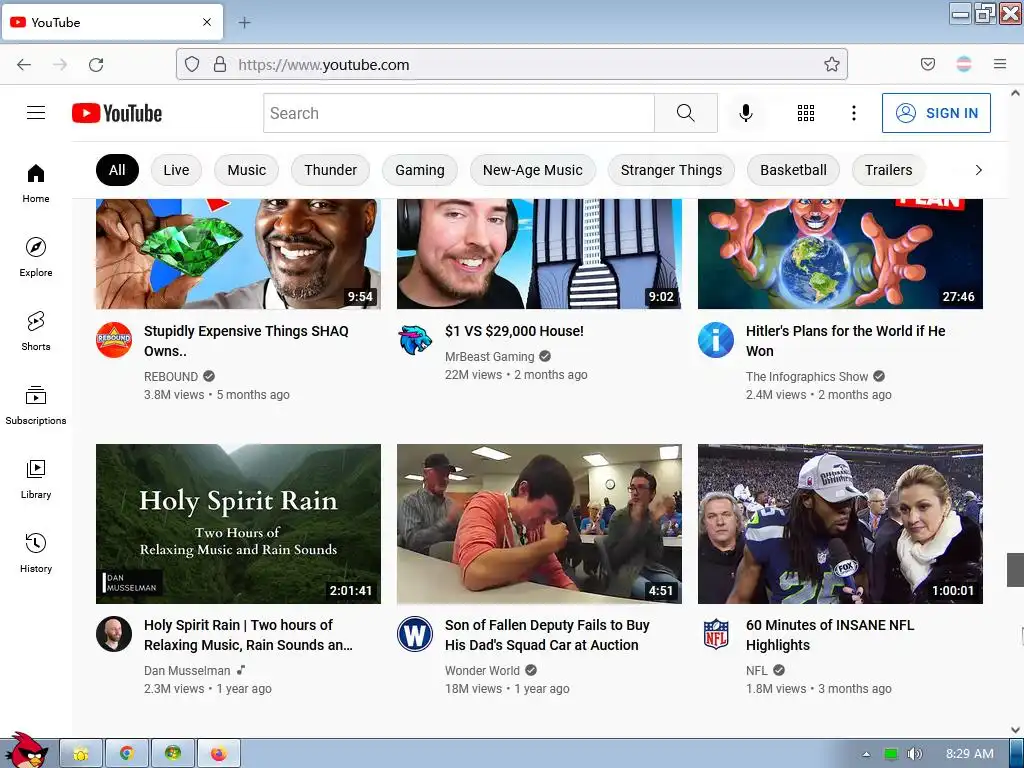Viewport: 1024px width, 768px height.
Task: Open Chrome from the taskbar
Action: [127, 754]
